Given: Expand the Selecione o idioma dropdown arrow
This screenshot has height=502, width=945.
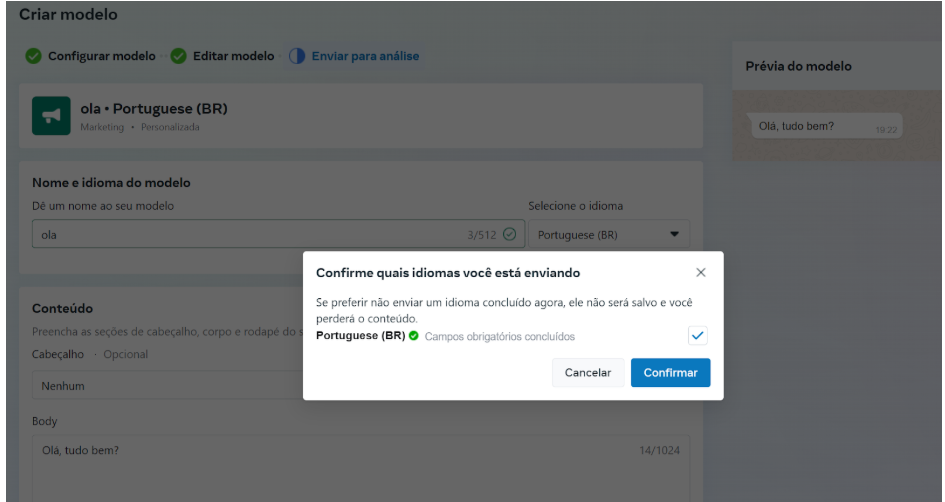Looking at the screenshot, I should point(673,235).
